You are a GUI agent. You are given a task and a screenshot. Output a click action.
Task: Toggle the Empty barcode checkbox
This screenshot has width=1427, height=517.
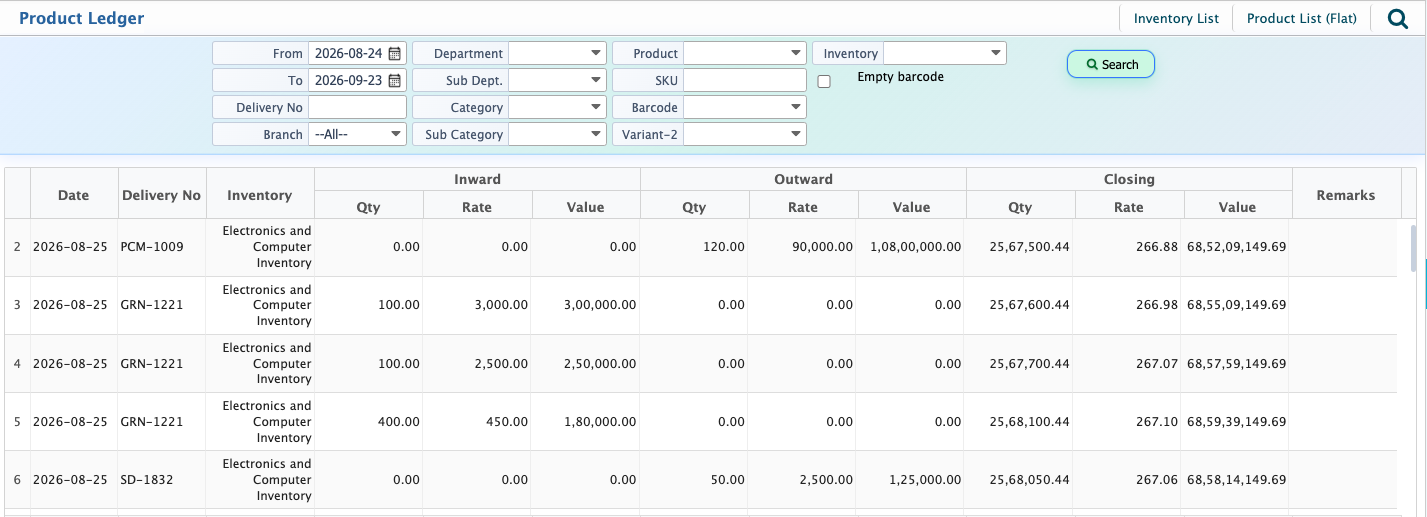[824, 82]
